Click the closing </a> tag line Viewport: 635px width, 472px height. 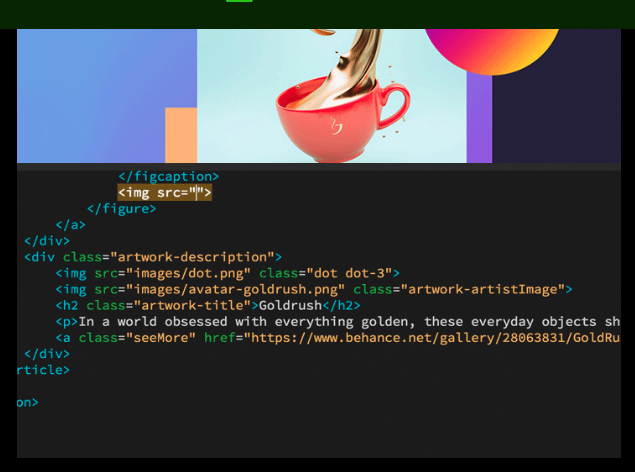click(x=70, y=225)
